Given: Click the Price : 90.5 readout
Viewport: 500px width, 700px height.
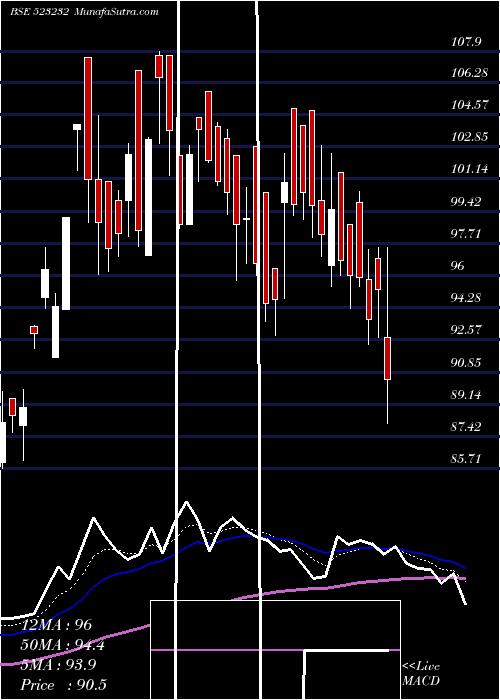Looking at the screenshot, I should click(63, 685).
